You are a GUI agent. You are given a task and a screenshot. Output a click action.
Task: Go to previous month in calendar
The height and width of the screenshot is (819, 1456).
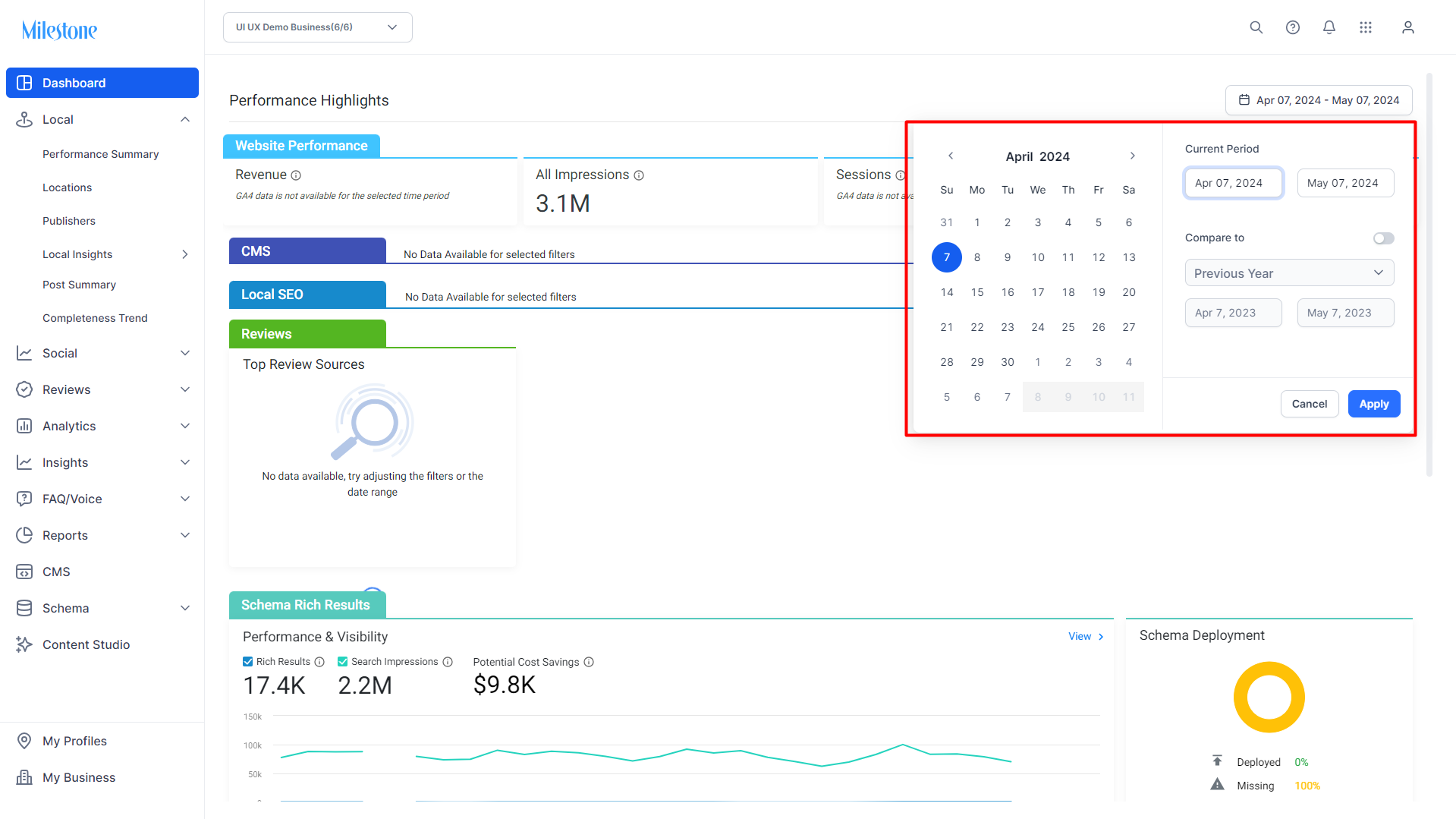pos(951,156)
